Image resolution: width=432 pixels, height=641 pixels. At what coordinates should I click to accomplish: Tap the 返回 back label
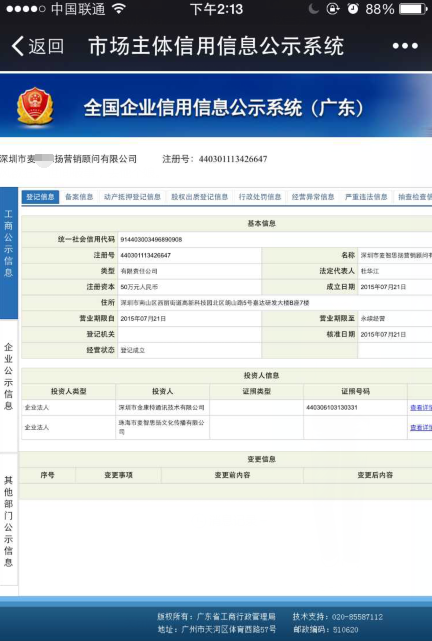(46, 46)
